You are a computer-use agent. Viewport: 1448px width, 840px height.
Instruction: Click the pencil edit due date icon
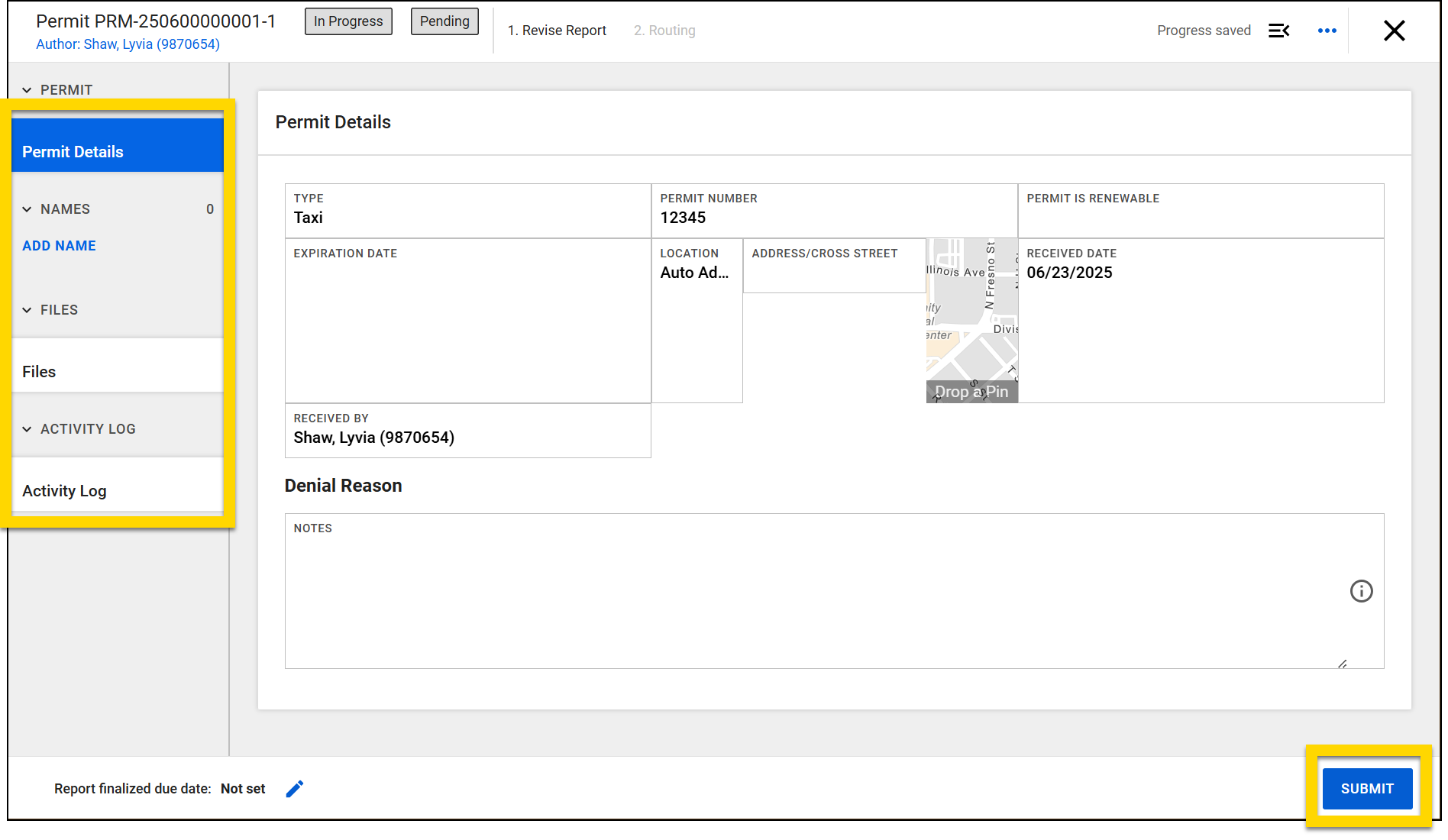pyautogui.click(x=294, y=789)
